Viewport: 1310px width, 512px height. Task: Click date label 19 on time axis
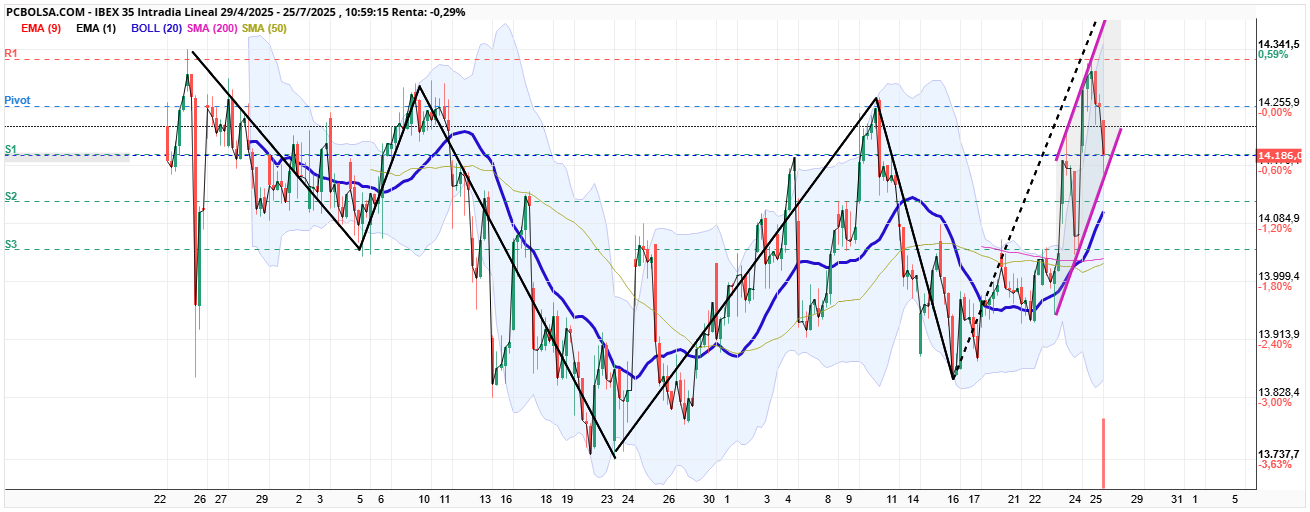[x=567, y=498]
